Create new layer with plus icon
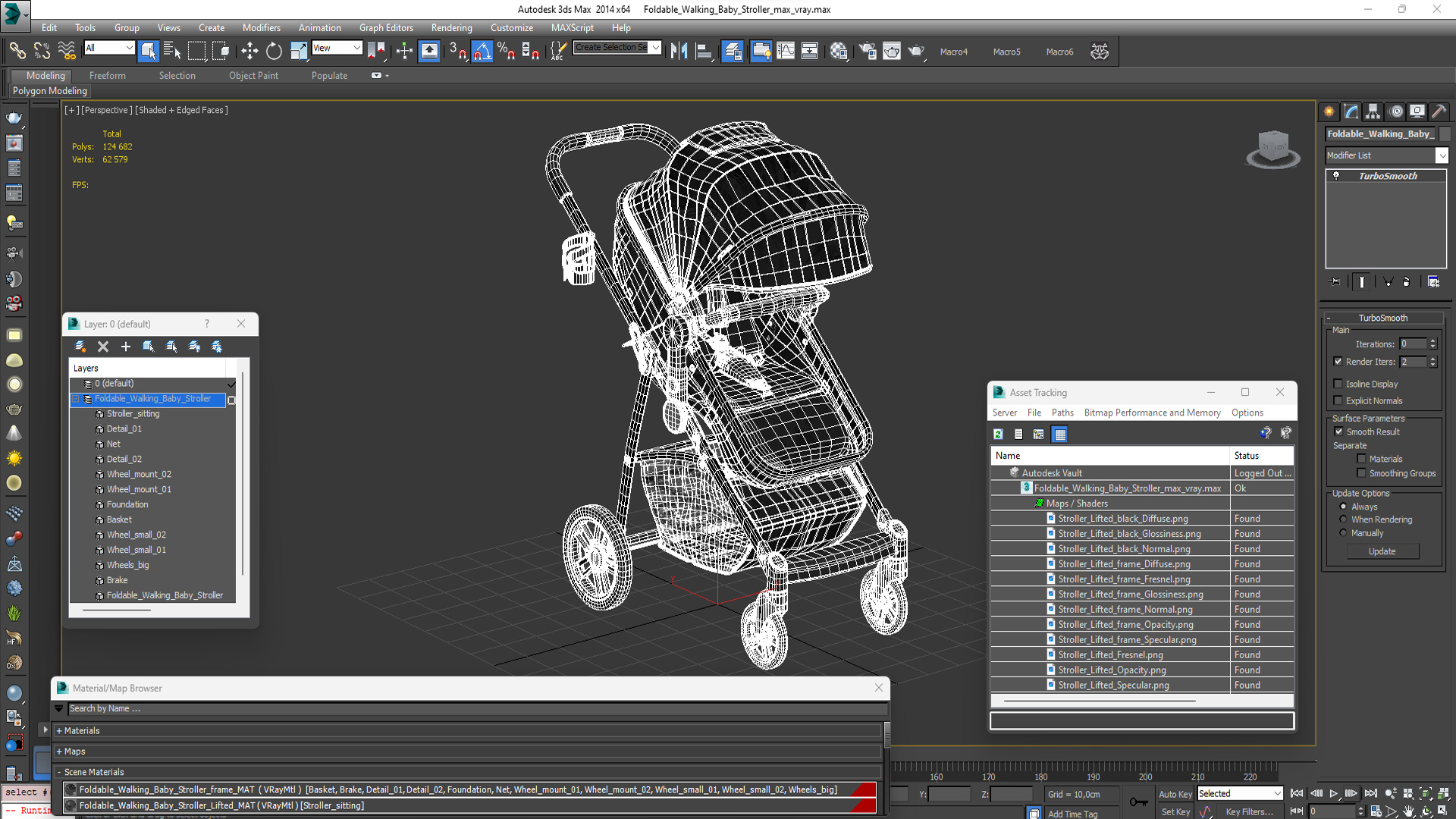1456x819 pixels. tap(126, 347)
